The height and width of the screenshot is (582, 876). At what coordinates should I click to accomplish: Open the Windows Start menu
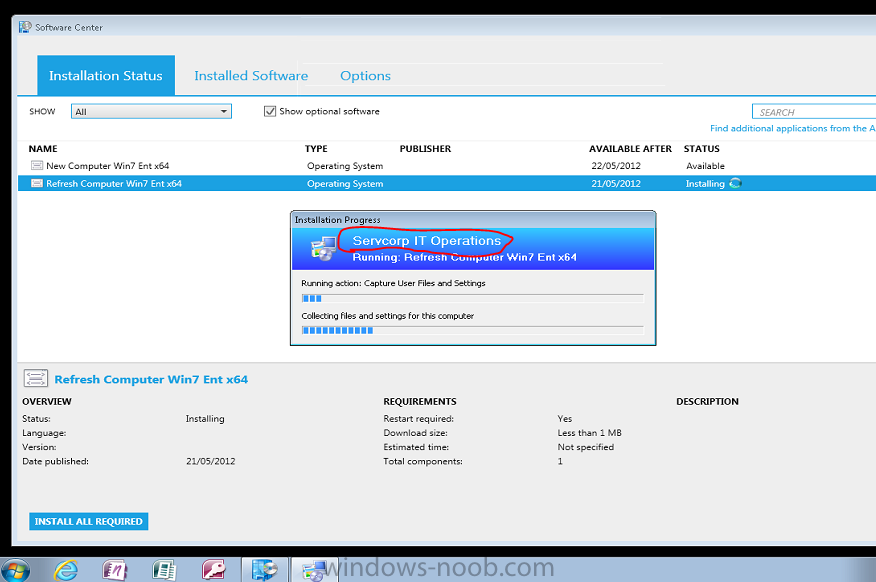[x=15, y=570]
